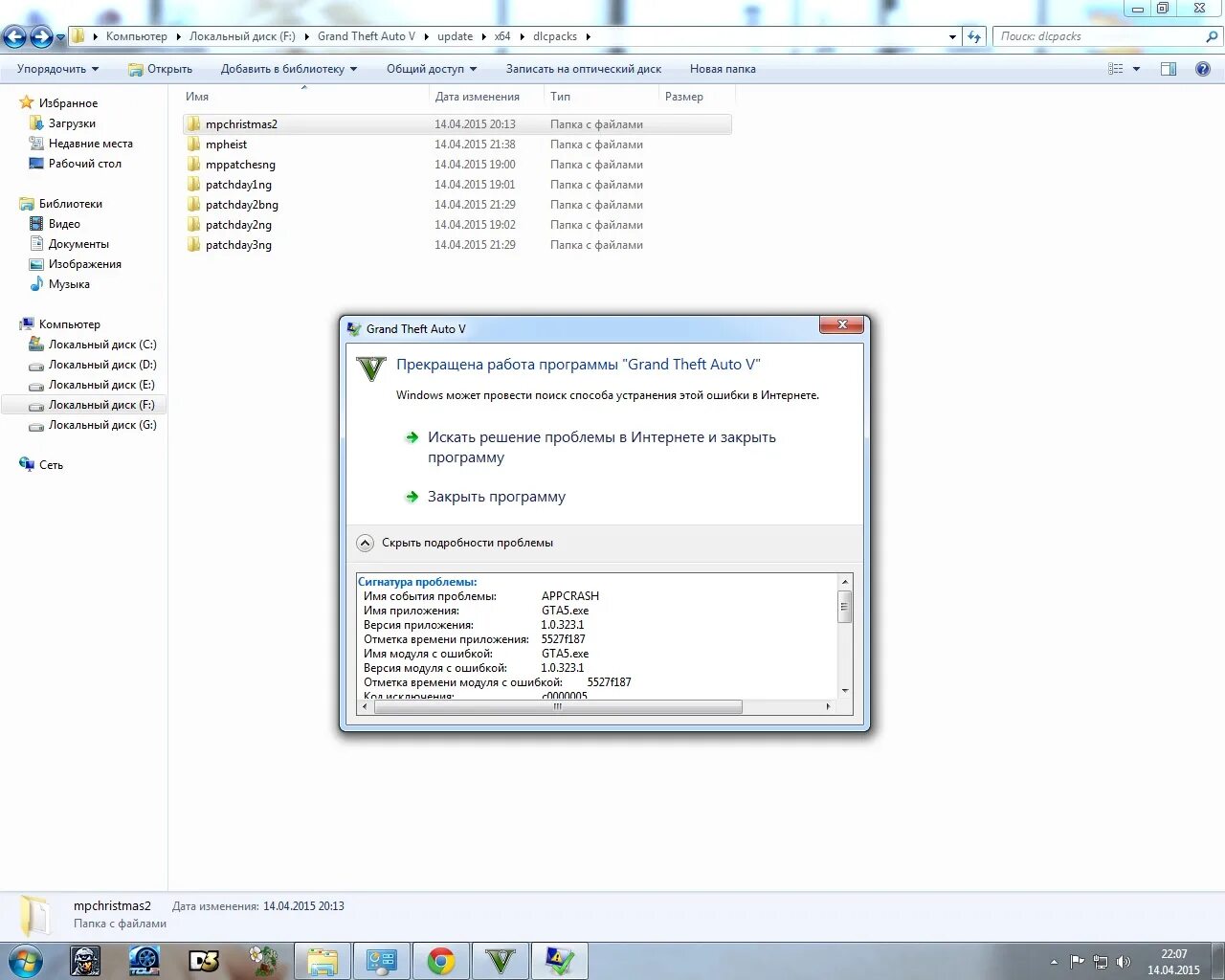Open recent locations dropdown beside Forward arrow

point(61,37)
